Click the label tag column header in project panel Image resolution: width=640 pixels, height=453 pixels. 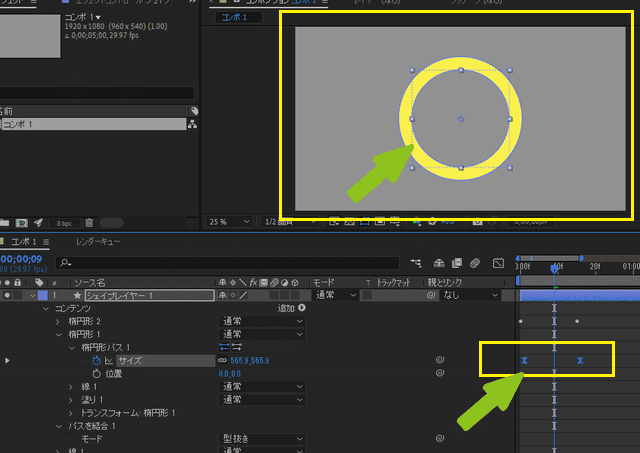[194, 111]
